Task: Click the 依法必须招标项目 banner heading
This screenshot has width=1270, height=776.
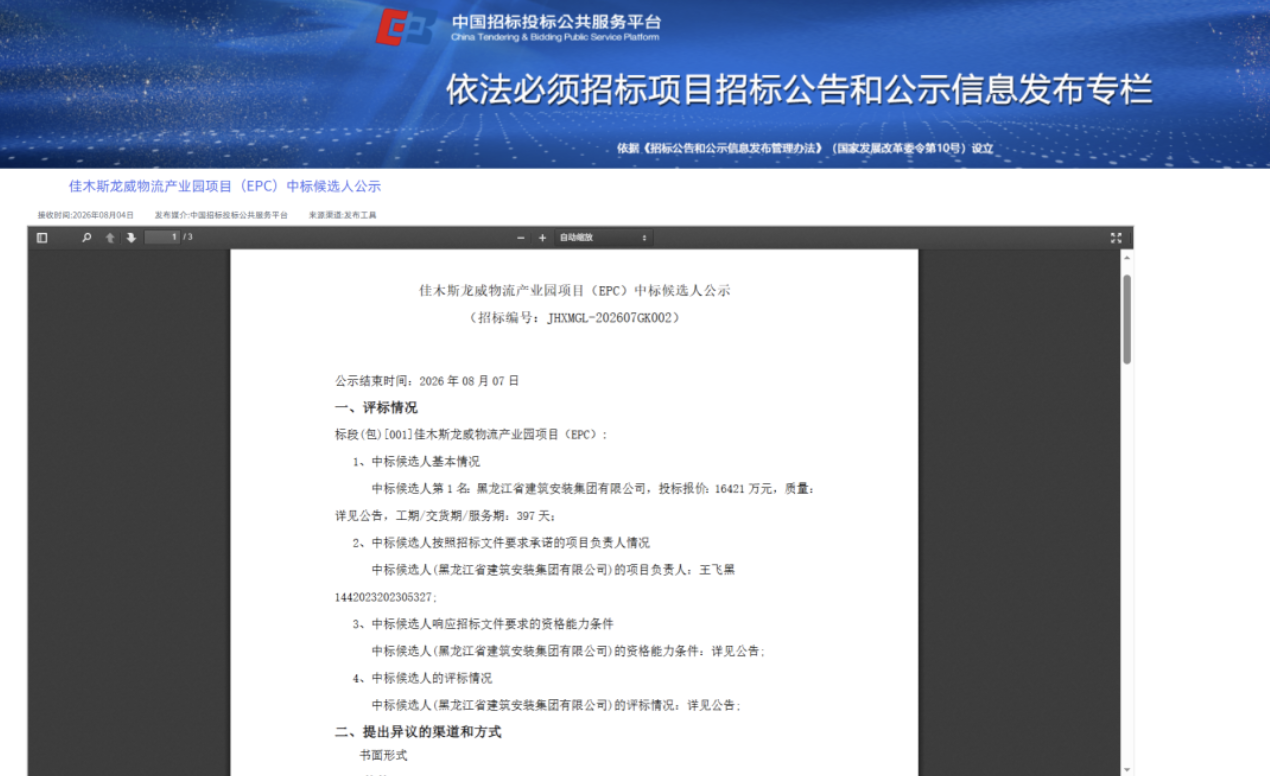Action: (799, 90)
